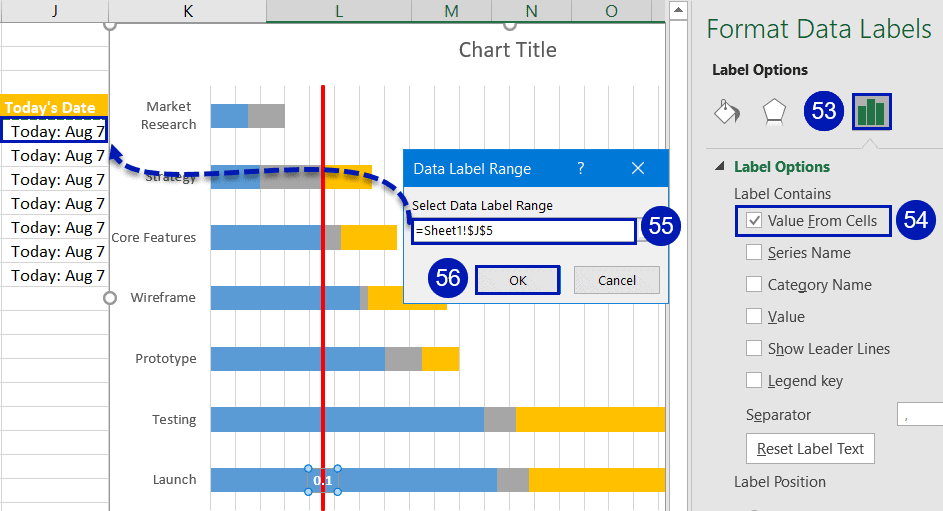Open the Fill & Line paint bucket tab
This screenshot has height=511, width=943.
click(726, 112)
